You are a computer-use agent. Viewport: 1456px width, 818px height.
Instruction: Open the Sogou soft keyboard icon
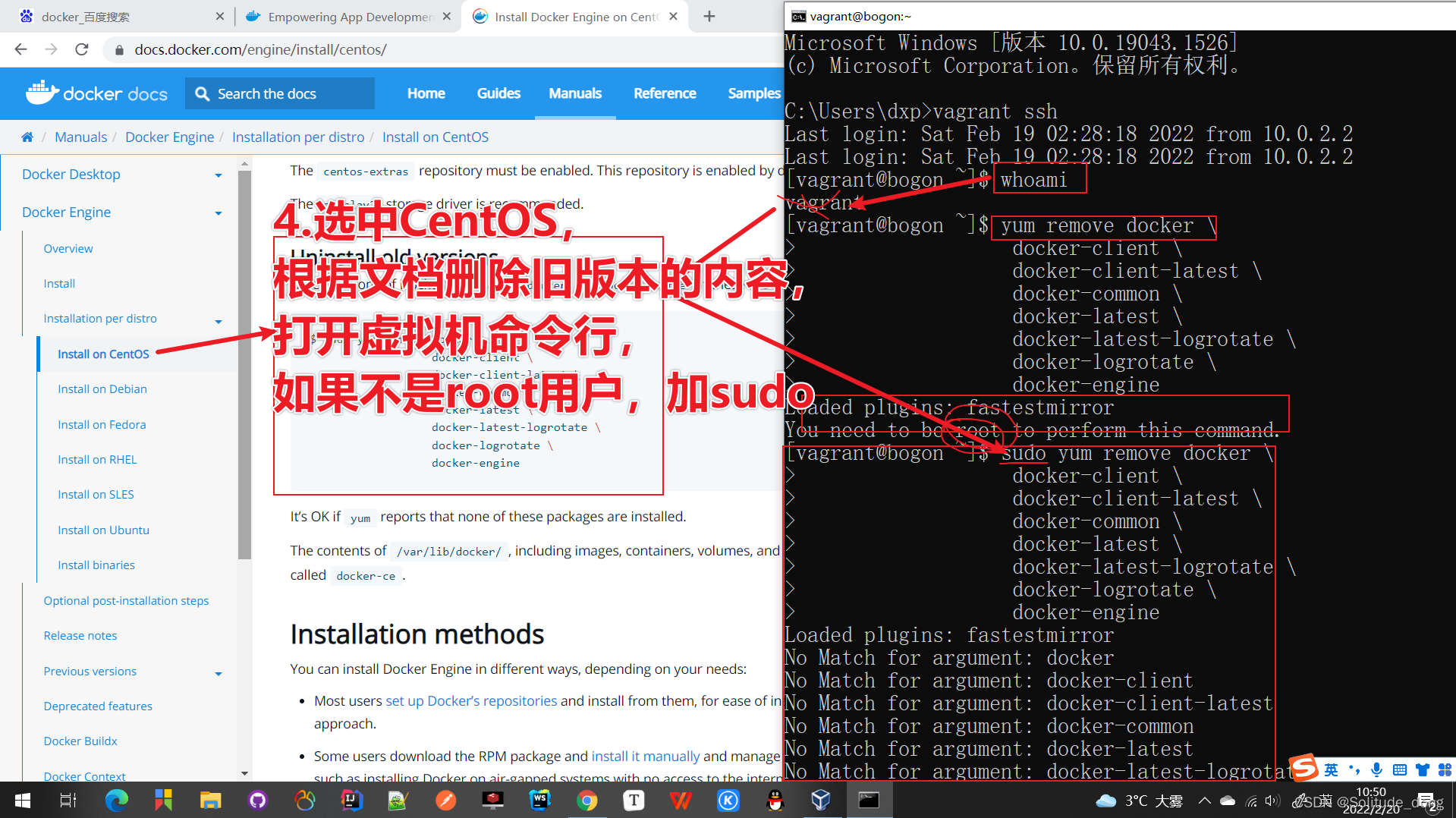[1400, 770]
